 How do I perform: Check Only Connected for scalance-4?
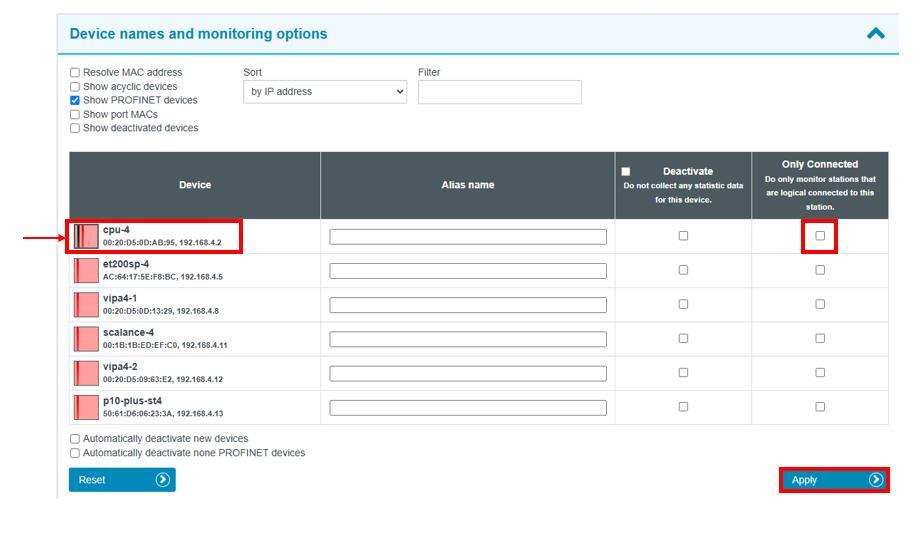coord(820,338)
